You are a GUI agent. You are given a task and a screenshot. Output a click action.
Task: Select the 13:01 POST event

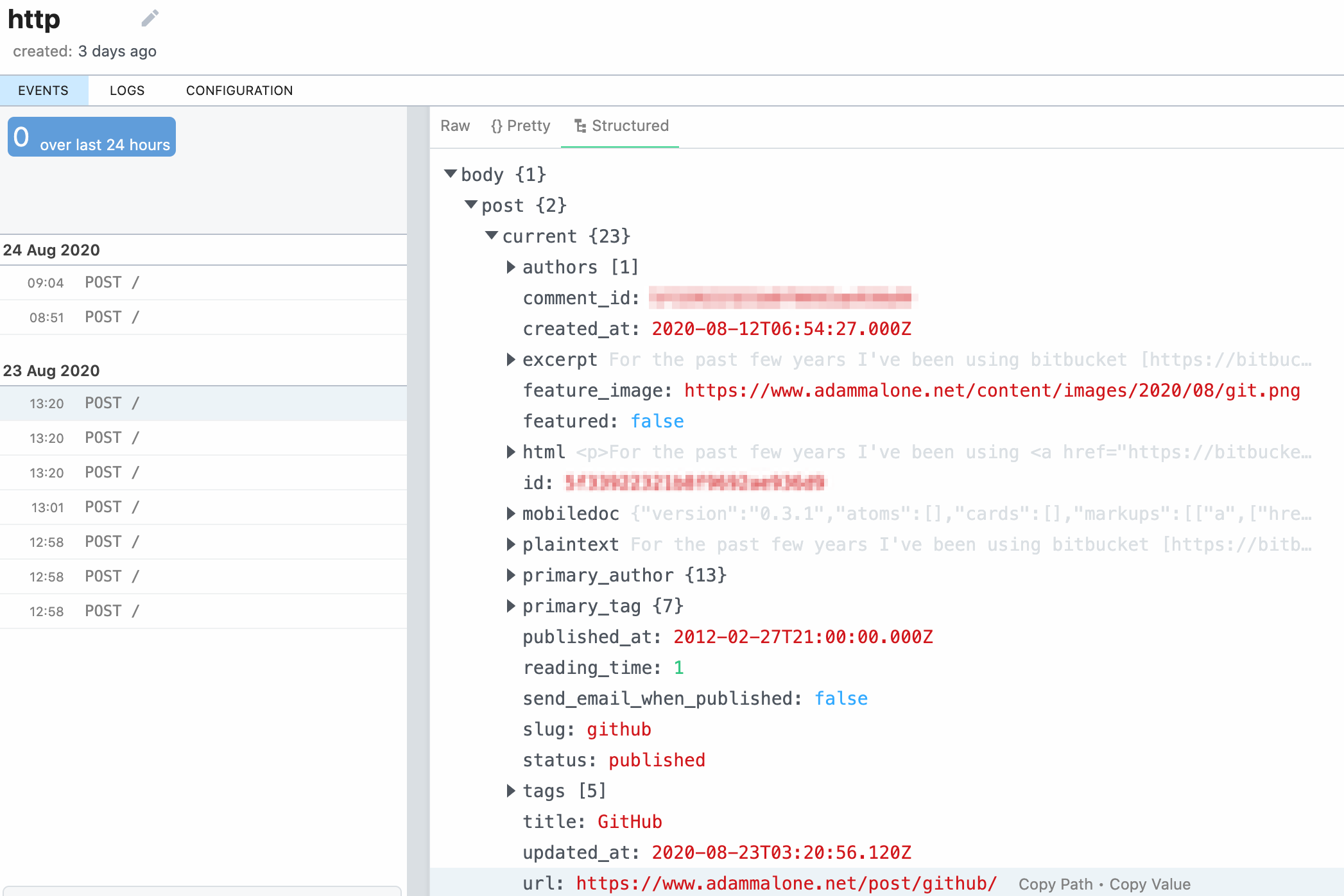point(203,507)
